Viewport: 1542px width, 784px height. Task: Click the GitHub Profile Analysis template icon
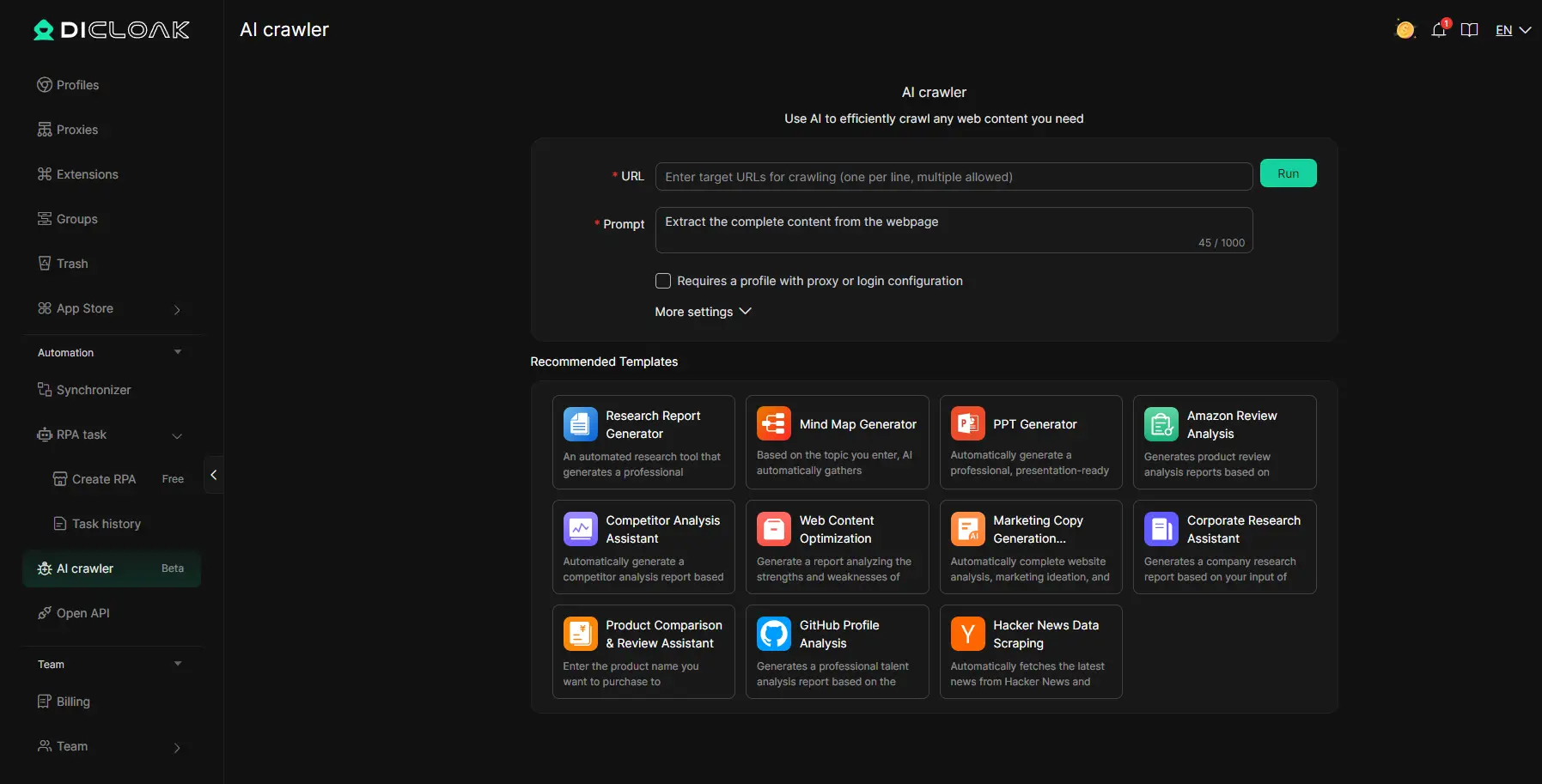773,635
